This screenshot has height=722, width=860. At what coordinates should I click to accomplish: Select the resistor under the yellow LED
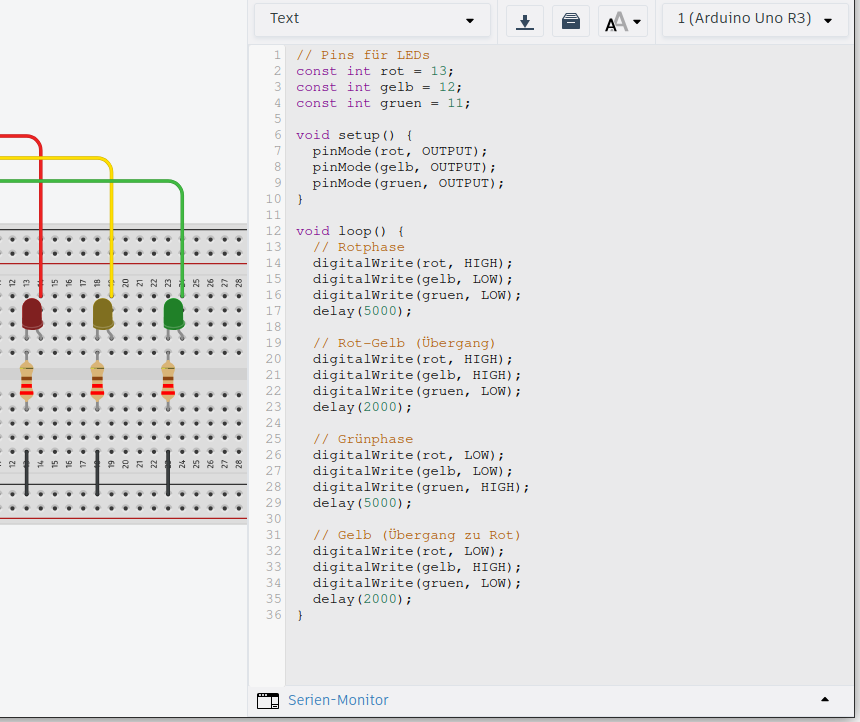coord(97,380)
